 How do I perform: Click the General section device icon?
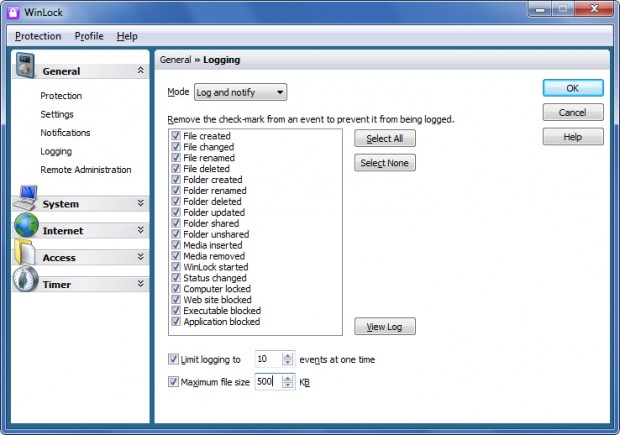[25, 66]
